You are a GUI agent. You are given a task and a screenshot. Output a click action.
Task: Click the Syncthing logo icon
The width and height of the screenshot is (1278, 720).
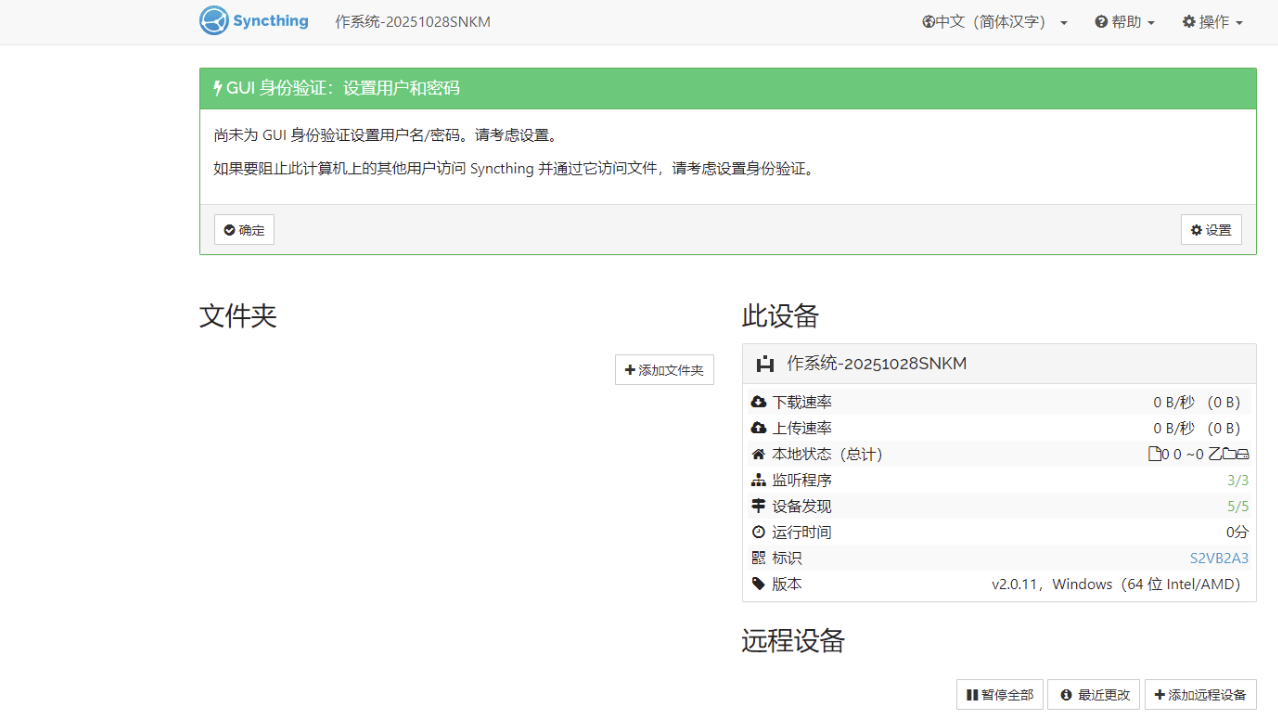[213, 20]
